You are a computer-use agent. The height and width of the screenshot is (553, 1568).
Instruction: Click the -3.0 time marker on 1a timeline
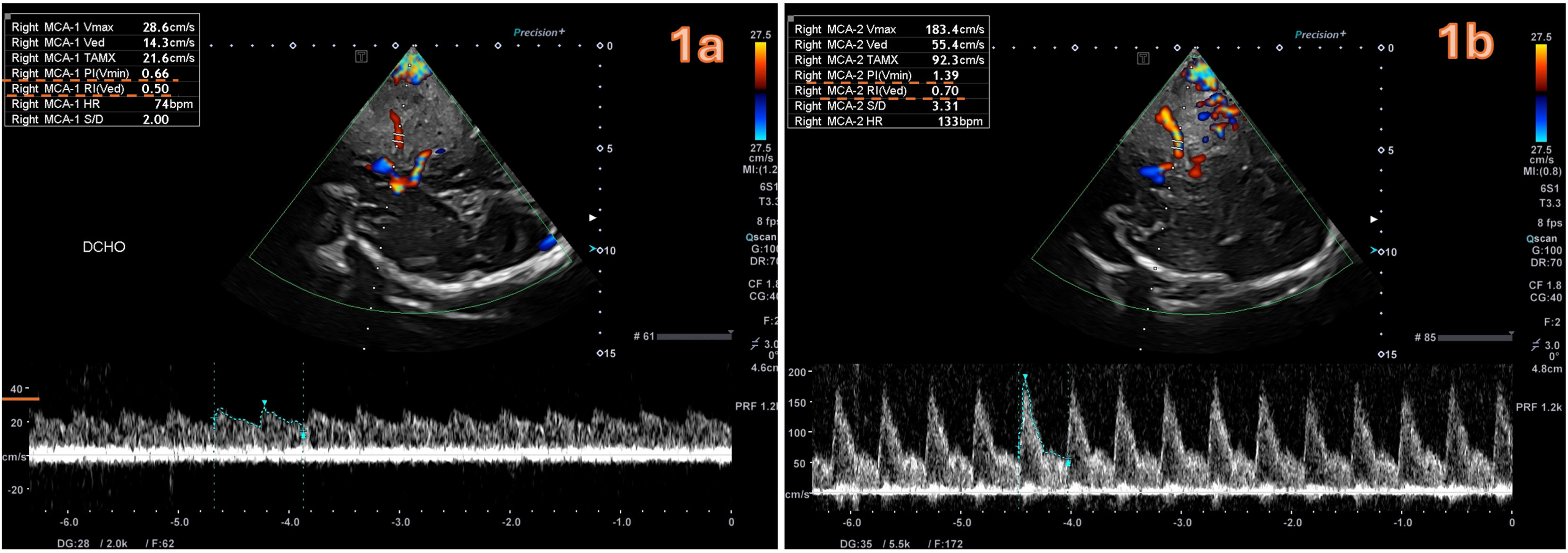[x=400, y=522]
